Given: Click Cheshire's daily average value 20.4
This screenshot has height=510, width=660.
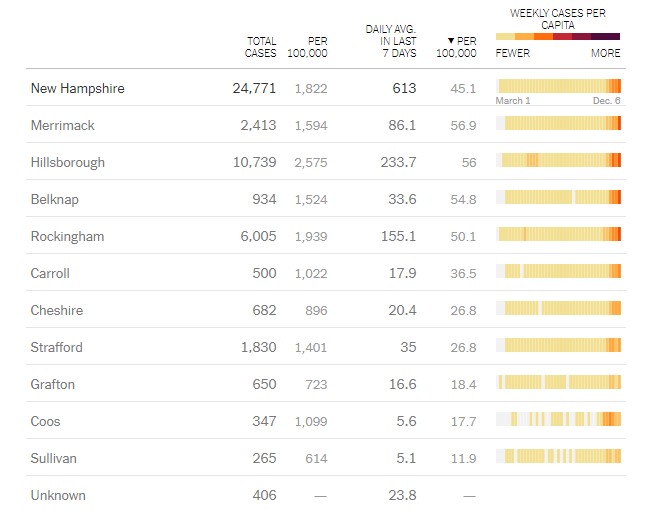Looking at the screenshot, I should (402, 310).
